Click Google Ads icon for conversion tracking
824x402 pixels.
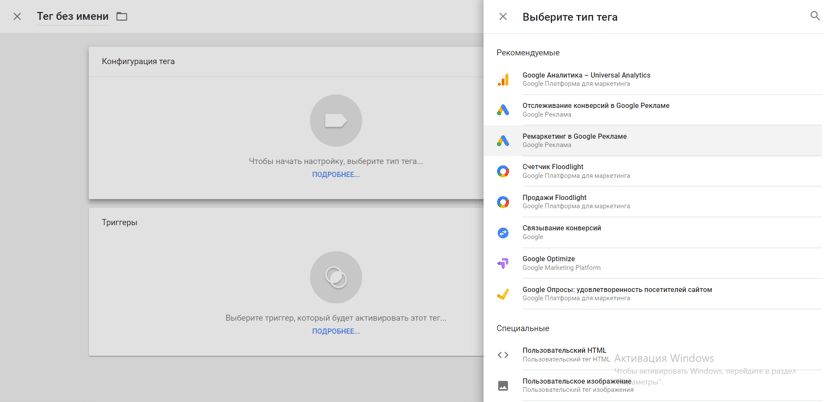click(503, 110)
